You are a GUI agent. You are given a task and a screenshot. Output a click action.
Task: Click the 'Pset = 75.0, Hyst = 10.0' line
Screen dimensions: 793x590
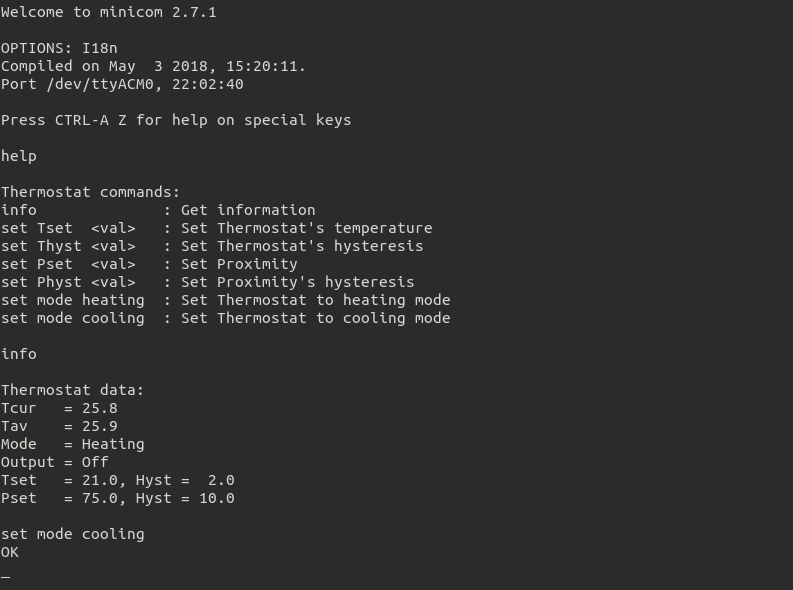click(117, 499)
